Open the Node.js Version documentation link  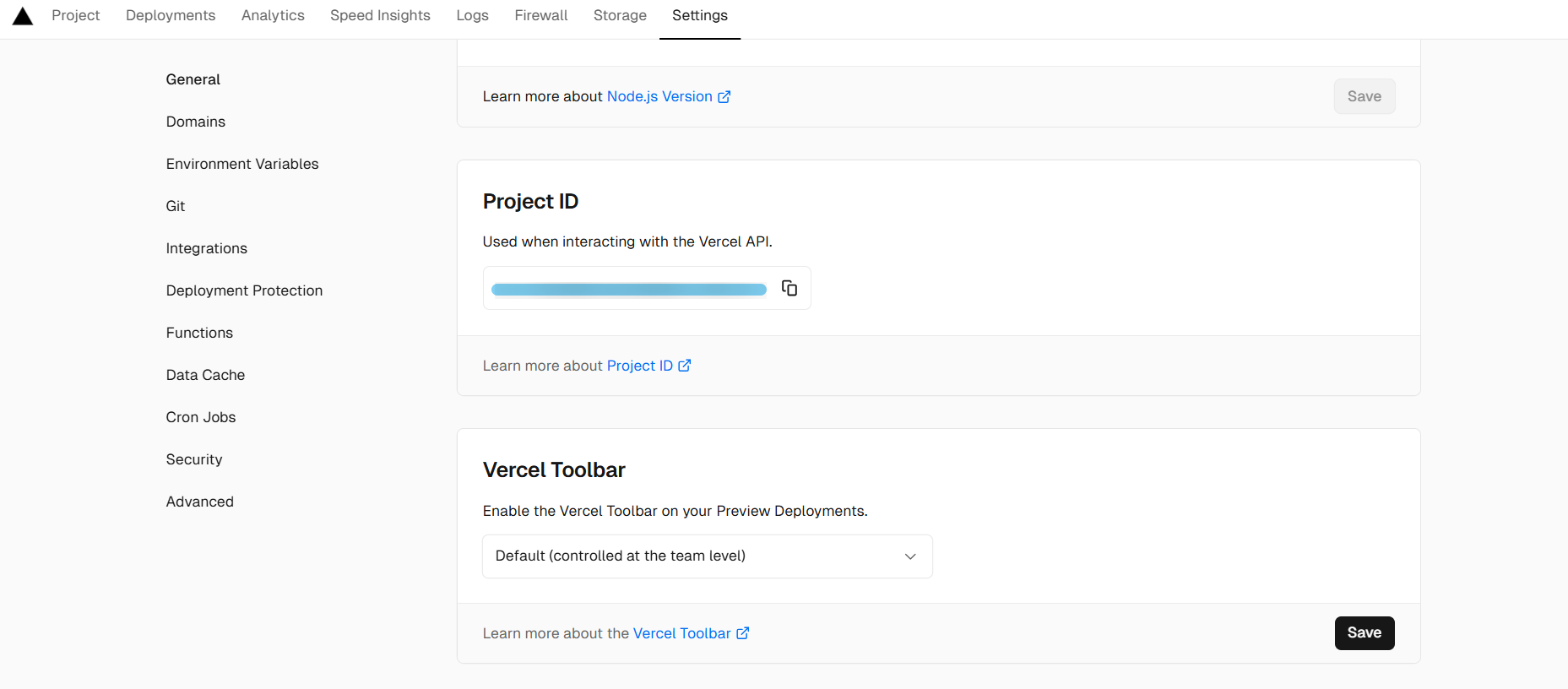point(668,97)
